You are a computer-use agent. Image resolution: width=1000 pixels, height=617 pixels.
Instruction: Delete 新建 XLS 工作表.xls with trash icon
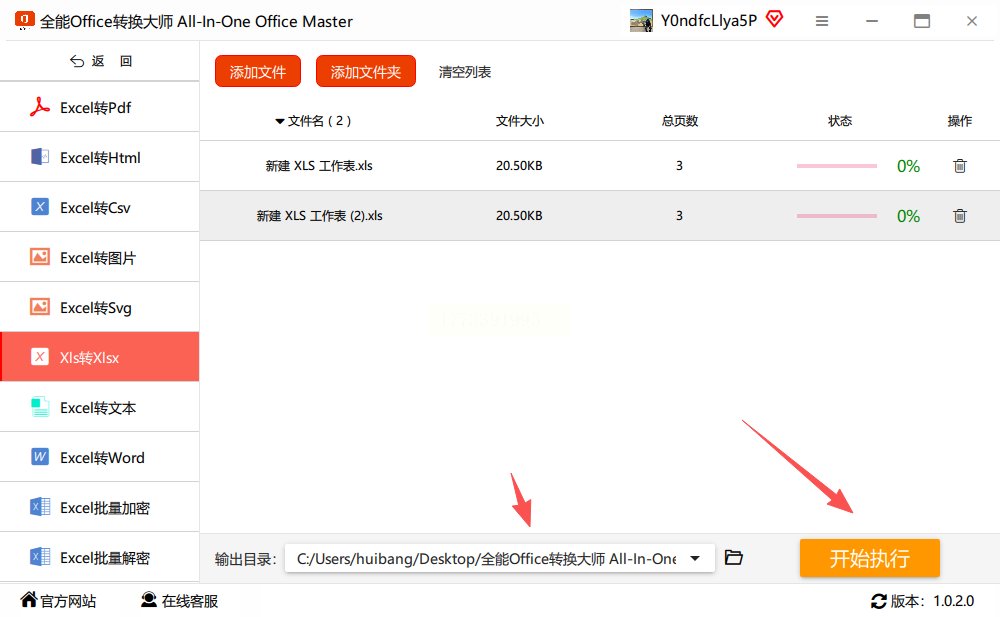[x=959, y=166]
